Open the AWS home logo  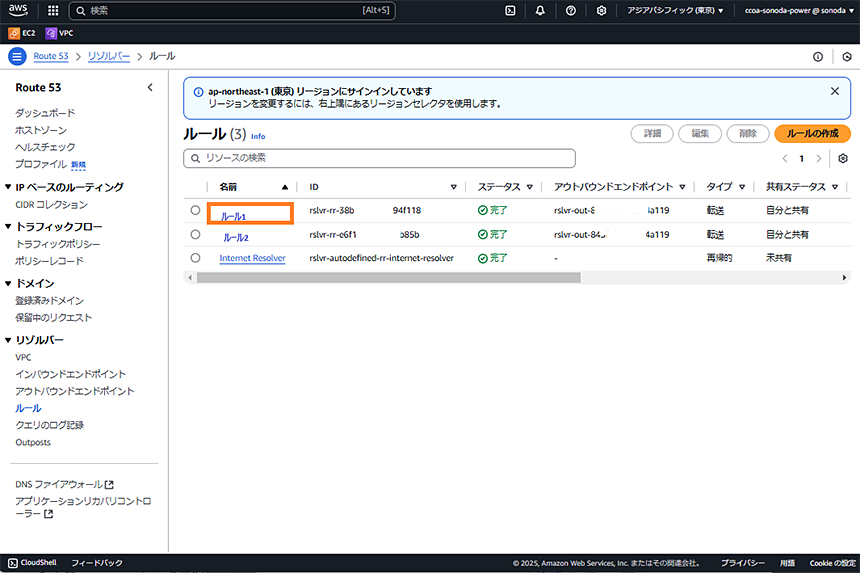point(18,10)
